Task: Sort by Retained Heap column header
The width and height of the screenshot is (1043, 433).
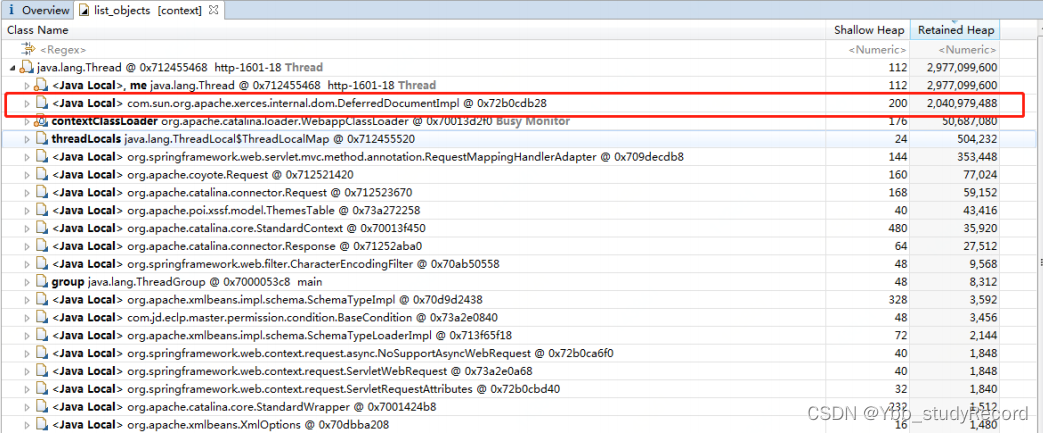Action: [956, 30]
